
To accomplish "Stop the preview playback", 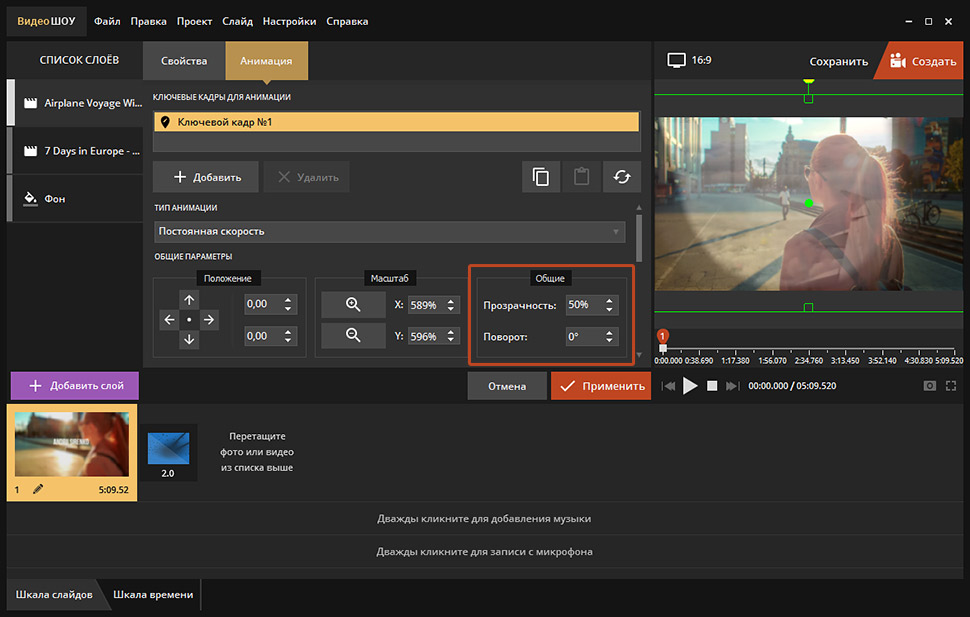I will point(712,386).
